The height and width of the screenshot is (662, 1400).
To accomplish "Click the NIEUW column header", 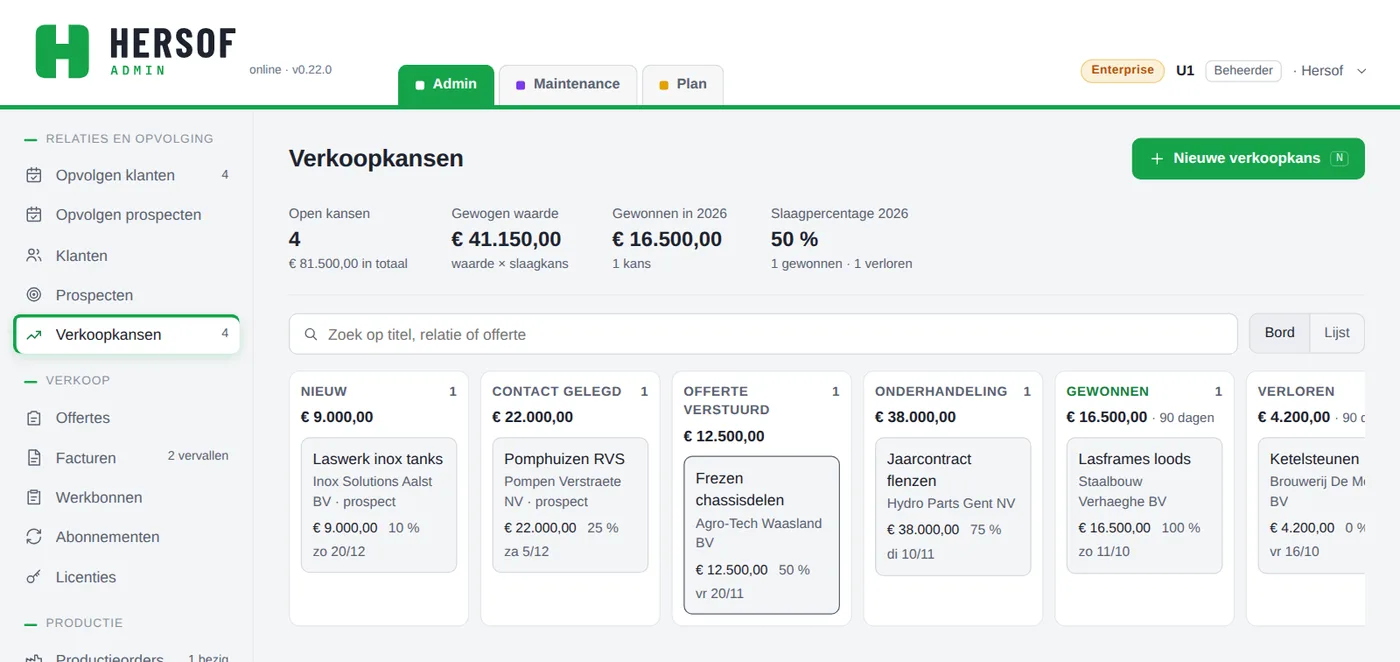I will [324, 392].
